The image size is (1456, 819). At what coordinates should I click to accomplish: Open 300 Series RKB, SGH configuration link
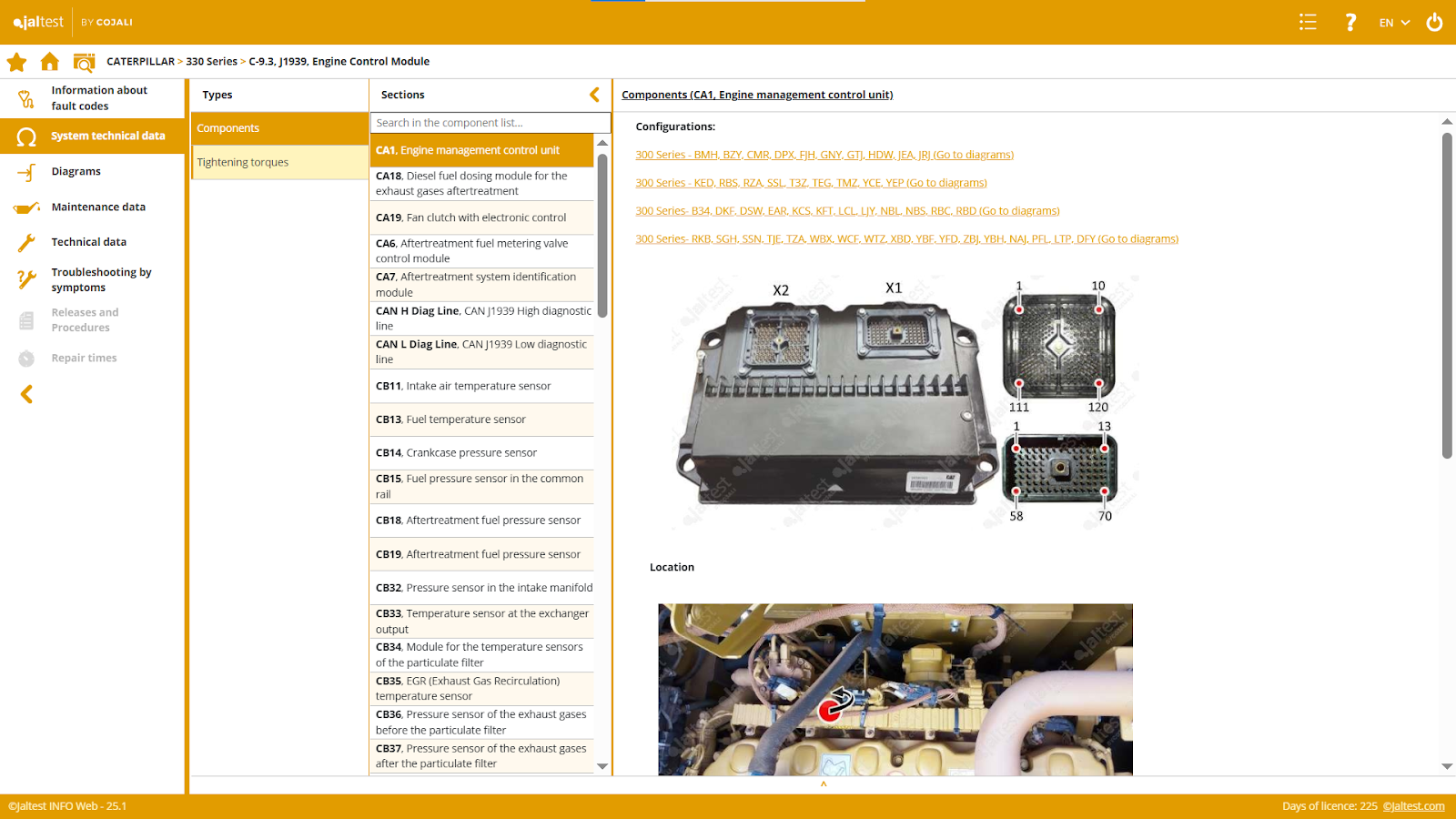[x=906, y=239]
